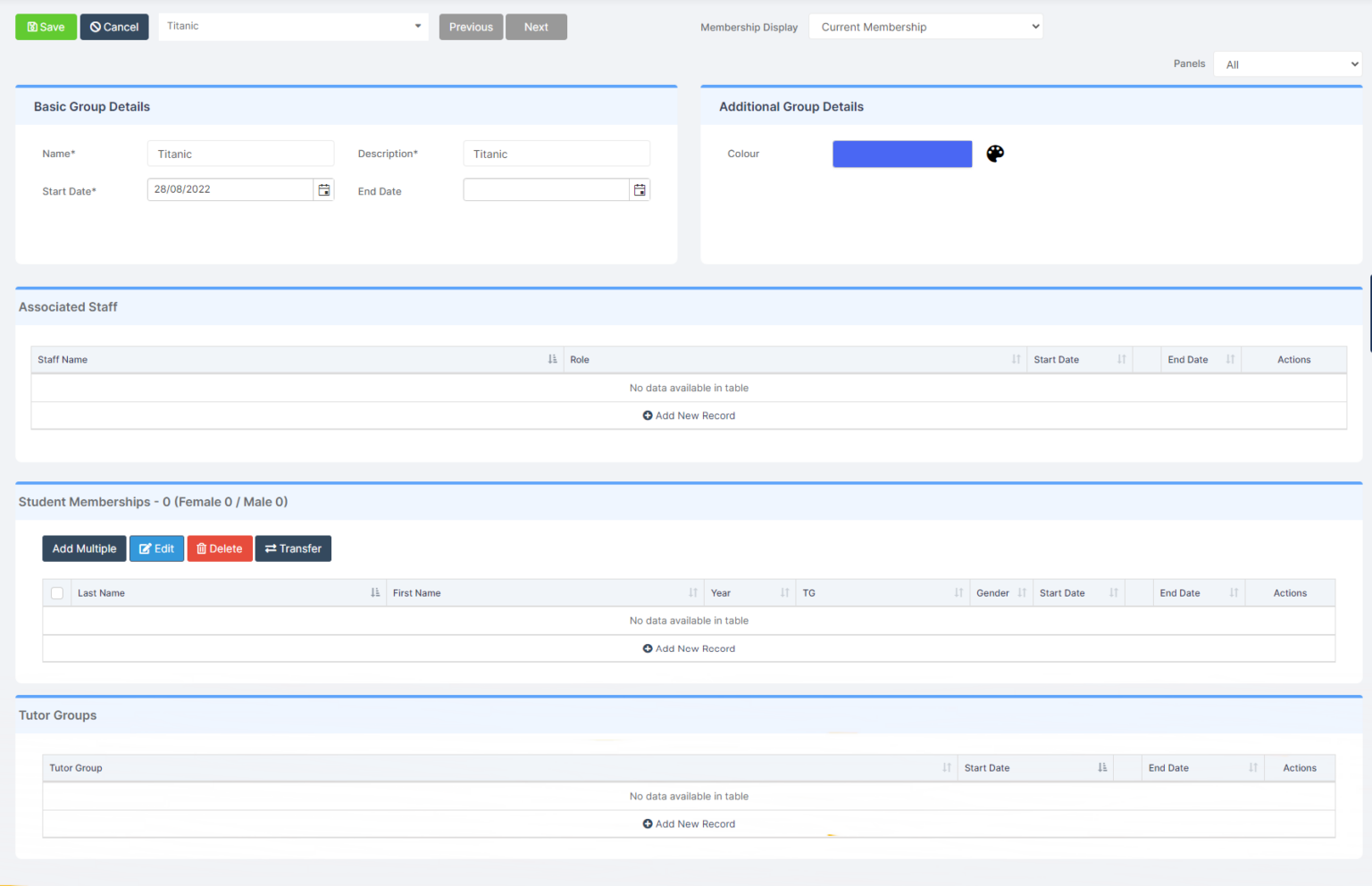
Task: Open the Panels filter dropdown
Action: pyautogui.click(x=1287, y=64)
